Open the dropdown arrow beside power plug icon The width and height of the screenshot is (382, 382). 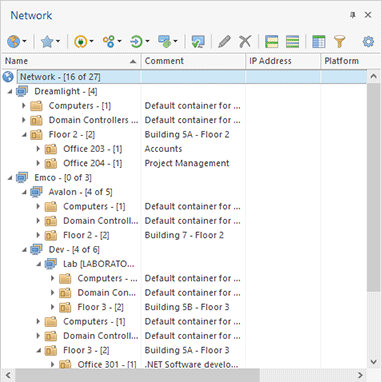(x=91, y=42)
